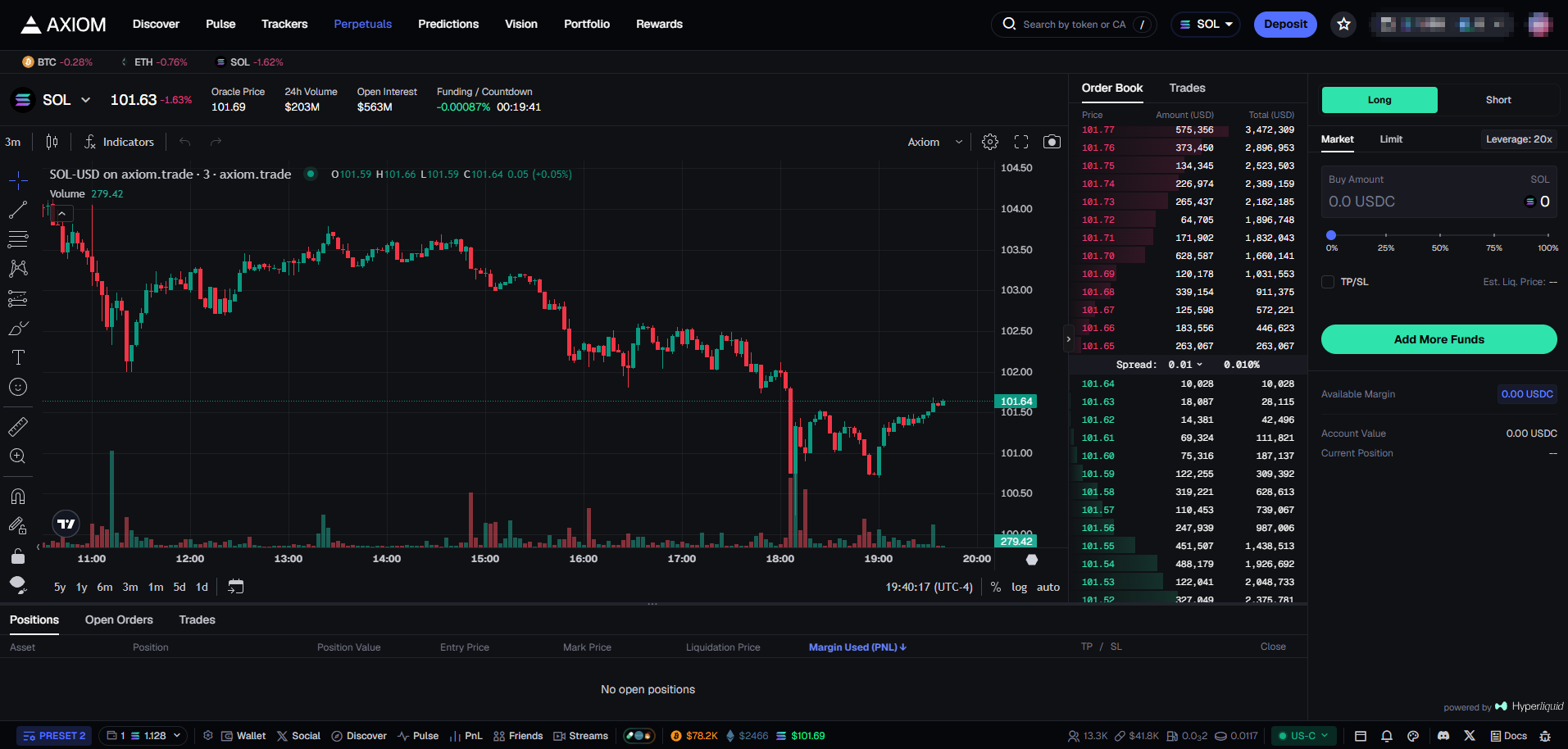Toggle log scale on chart

click(x=1019, y=587)
